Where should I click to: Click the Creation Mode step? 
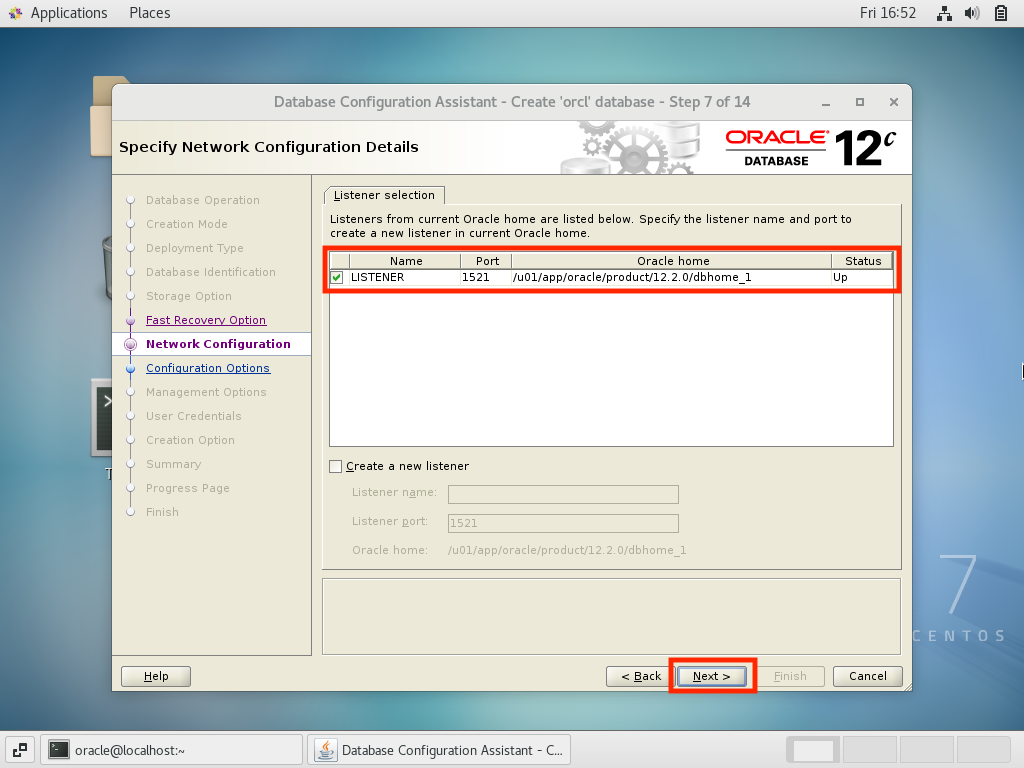187,224
